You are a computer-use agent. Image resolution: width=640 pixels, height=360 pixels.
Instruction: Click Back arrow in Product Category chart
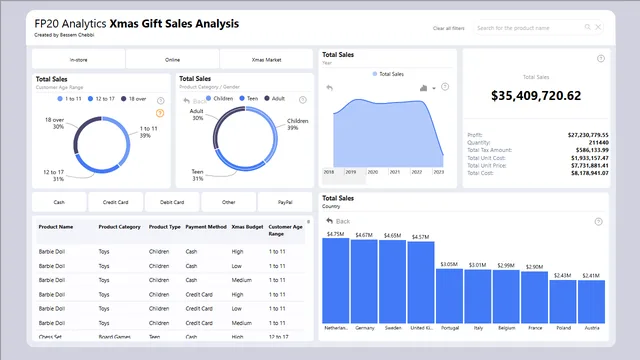tap(187, 100)
